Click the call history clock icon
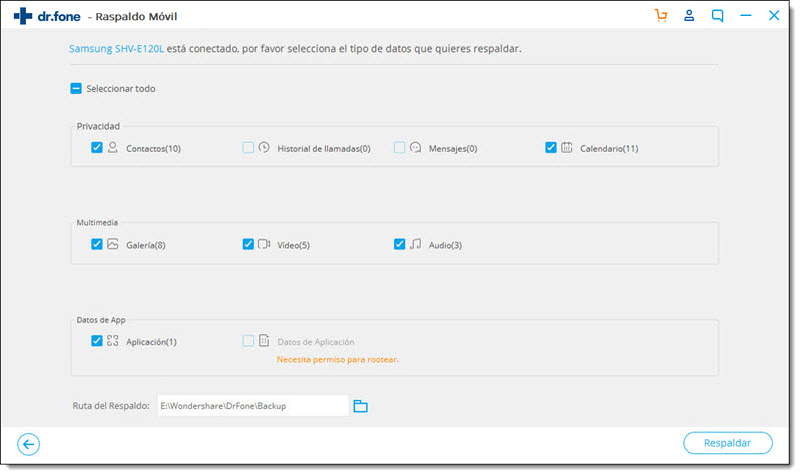The height and width of the screenshot is (475, 800). 264,147
